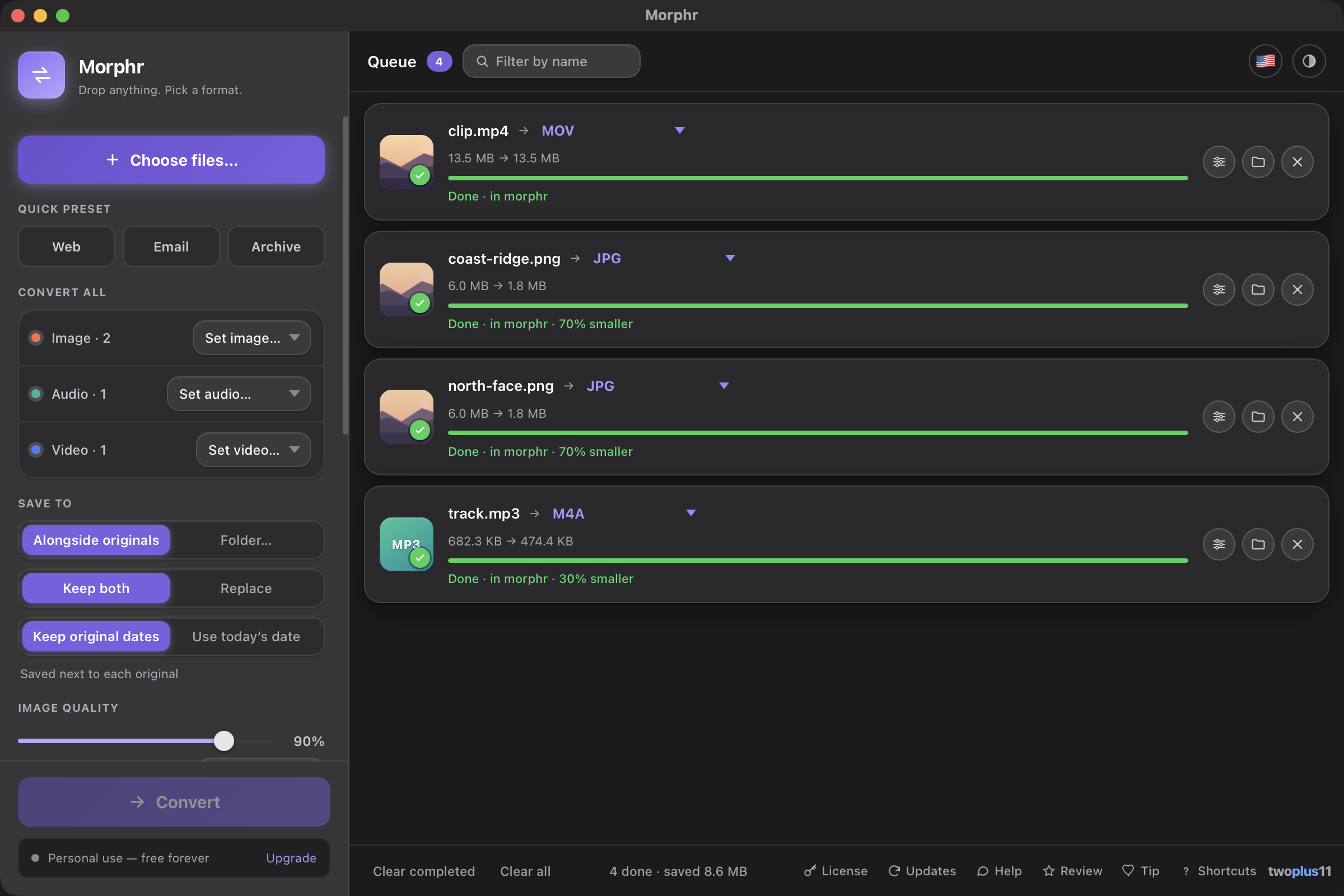Show north-face.png in folder

tap(1258, 417)
